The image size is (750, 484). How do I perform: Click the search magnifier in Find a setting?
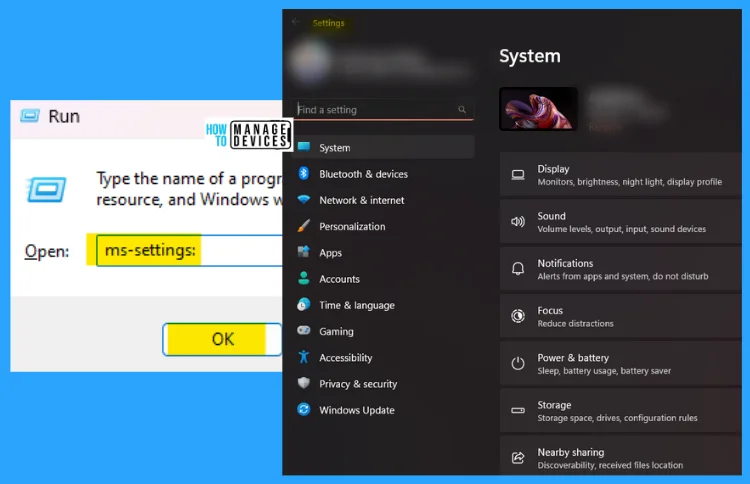coord(462,110)
